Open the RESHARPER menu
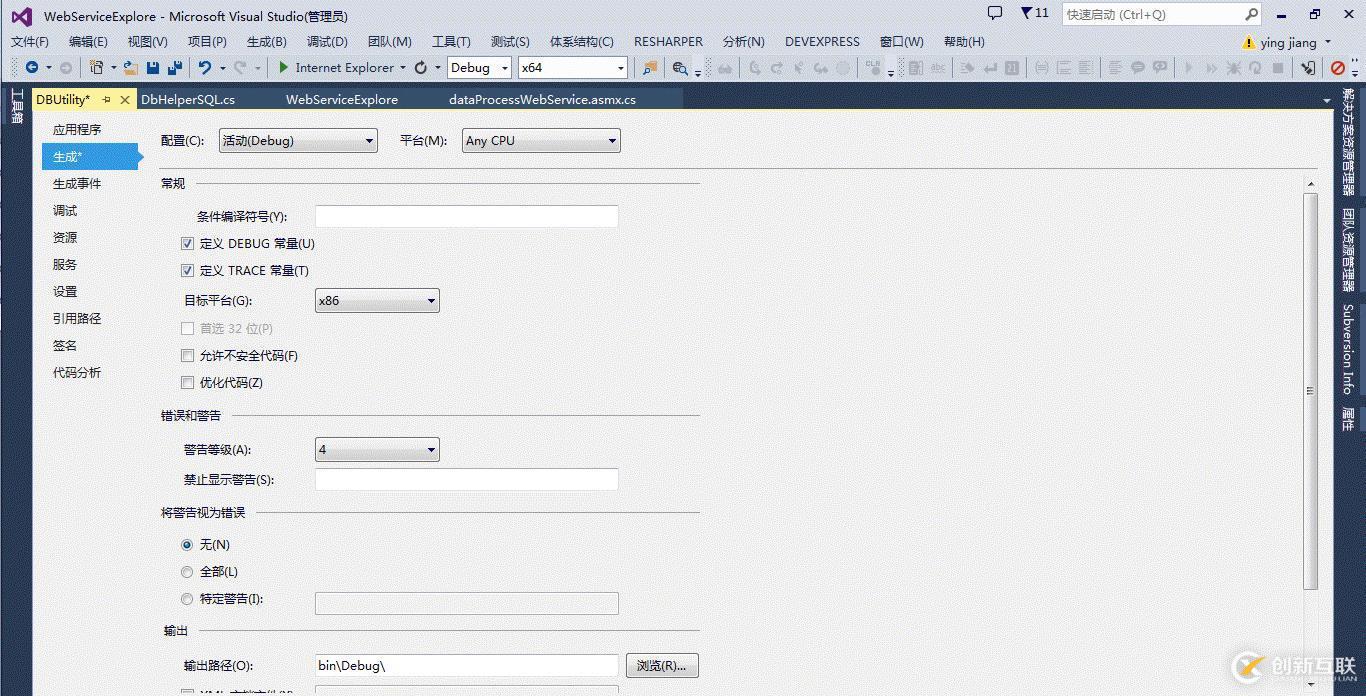This screenshot has height=696, width=1366. pos(668,41)
